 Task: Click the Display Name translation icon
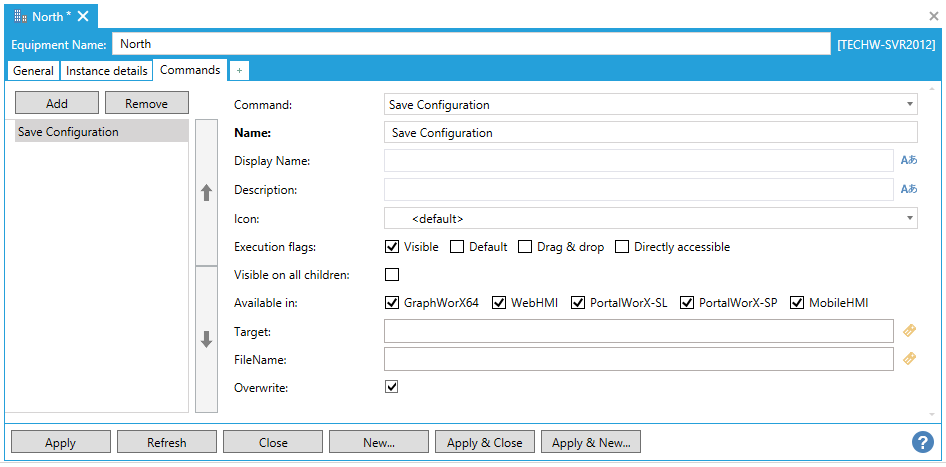(x=908, y=160)
